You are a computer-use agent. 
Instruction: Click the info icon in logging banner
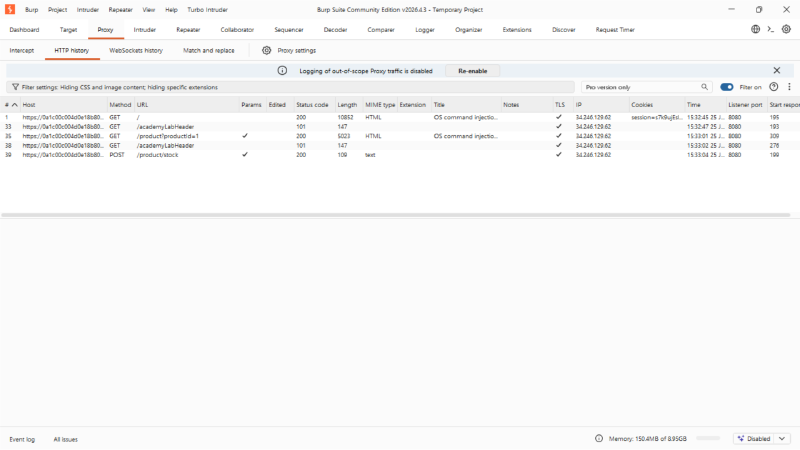pos(282,70)
